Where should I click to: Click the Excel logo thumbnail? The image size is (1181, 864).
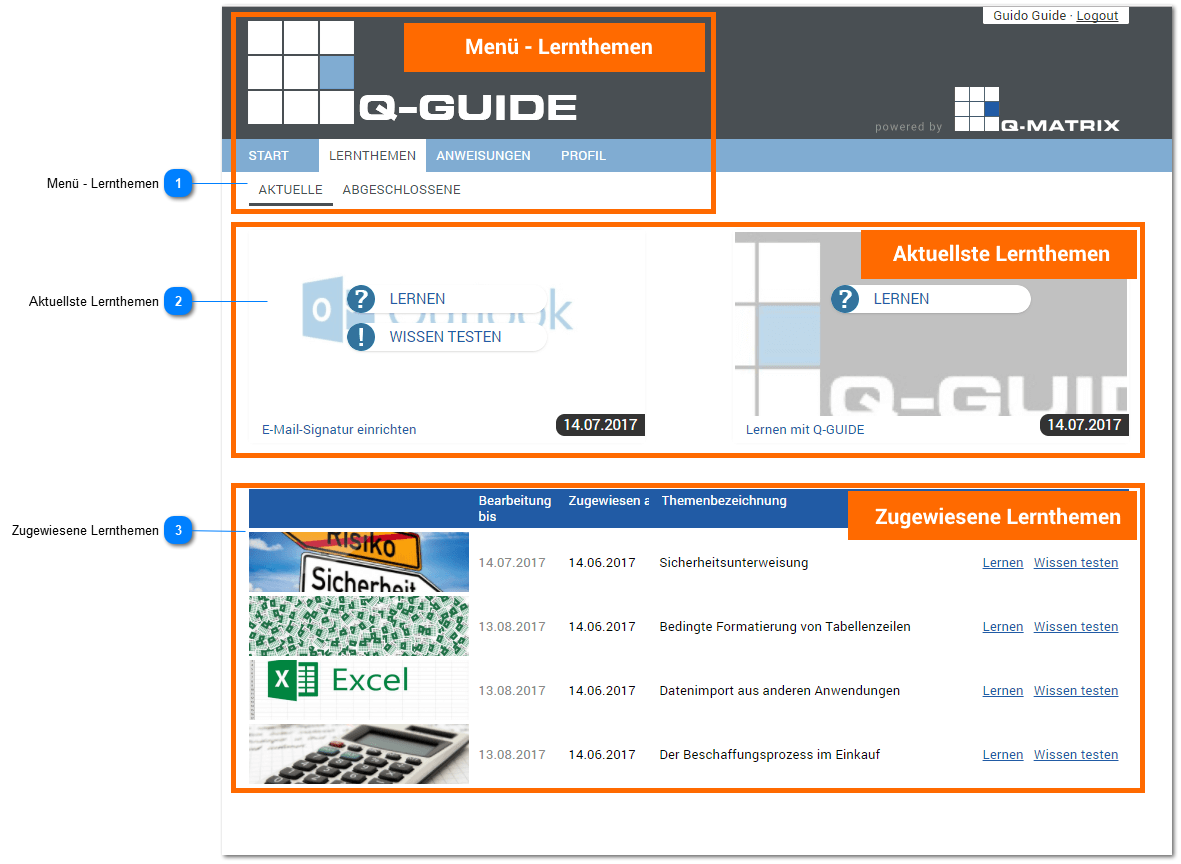(359, 690)
